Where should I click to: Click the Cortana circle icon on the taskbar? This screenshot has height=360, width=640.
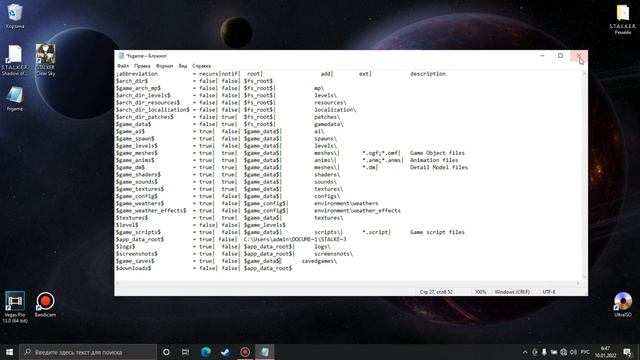click(x=166, y=352)
